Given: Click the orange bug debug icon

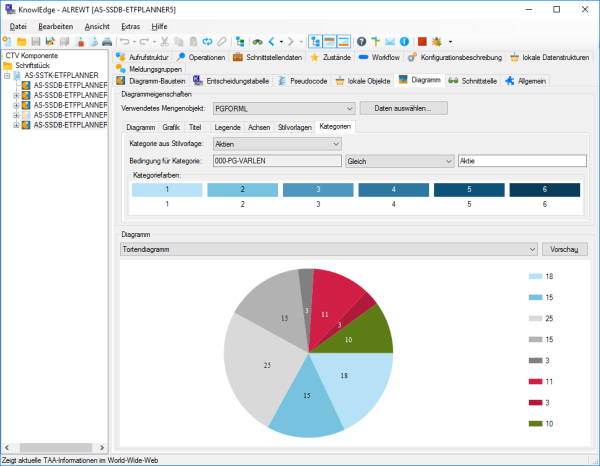Looking at the screenshot, I should point(437,41).
